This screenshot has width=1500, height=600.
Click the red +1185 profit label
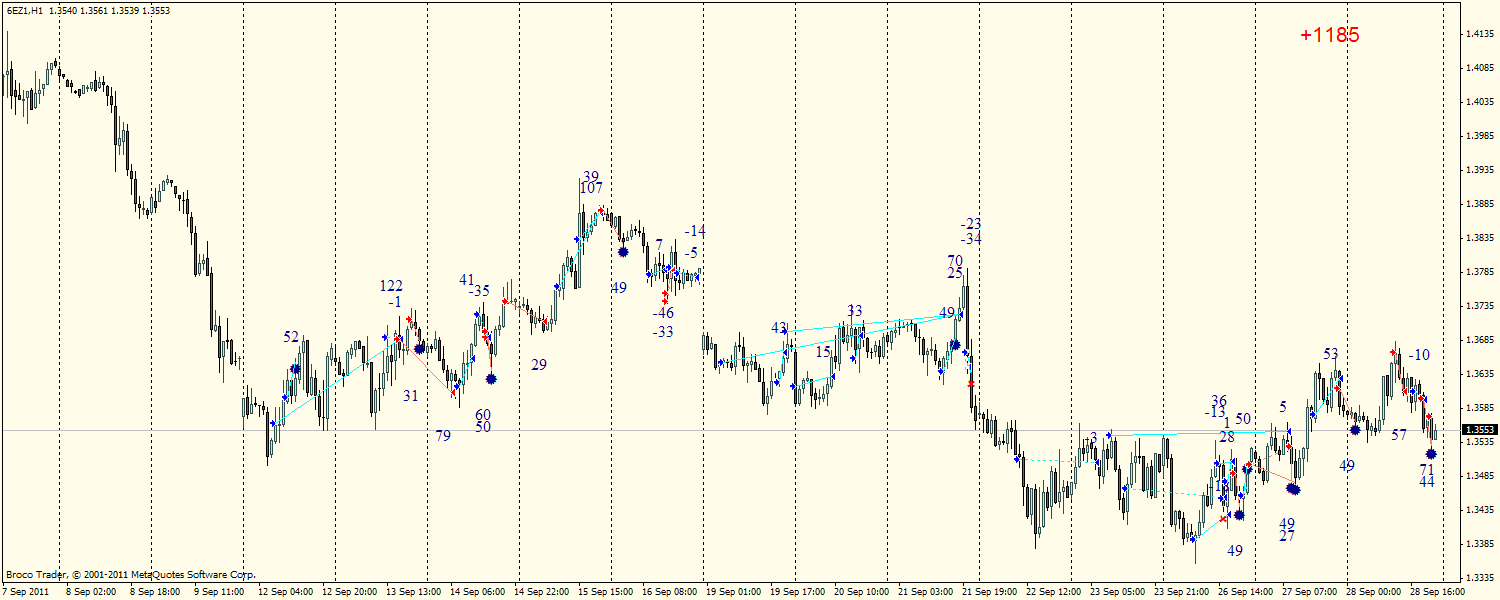(x=1330, y=35)
